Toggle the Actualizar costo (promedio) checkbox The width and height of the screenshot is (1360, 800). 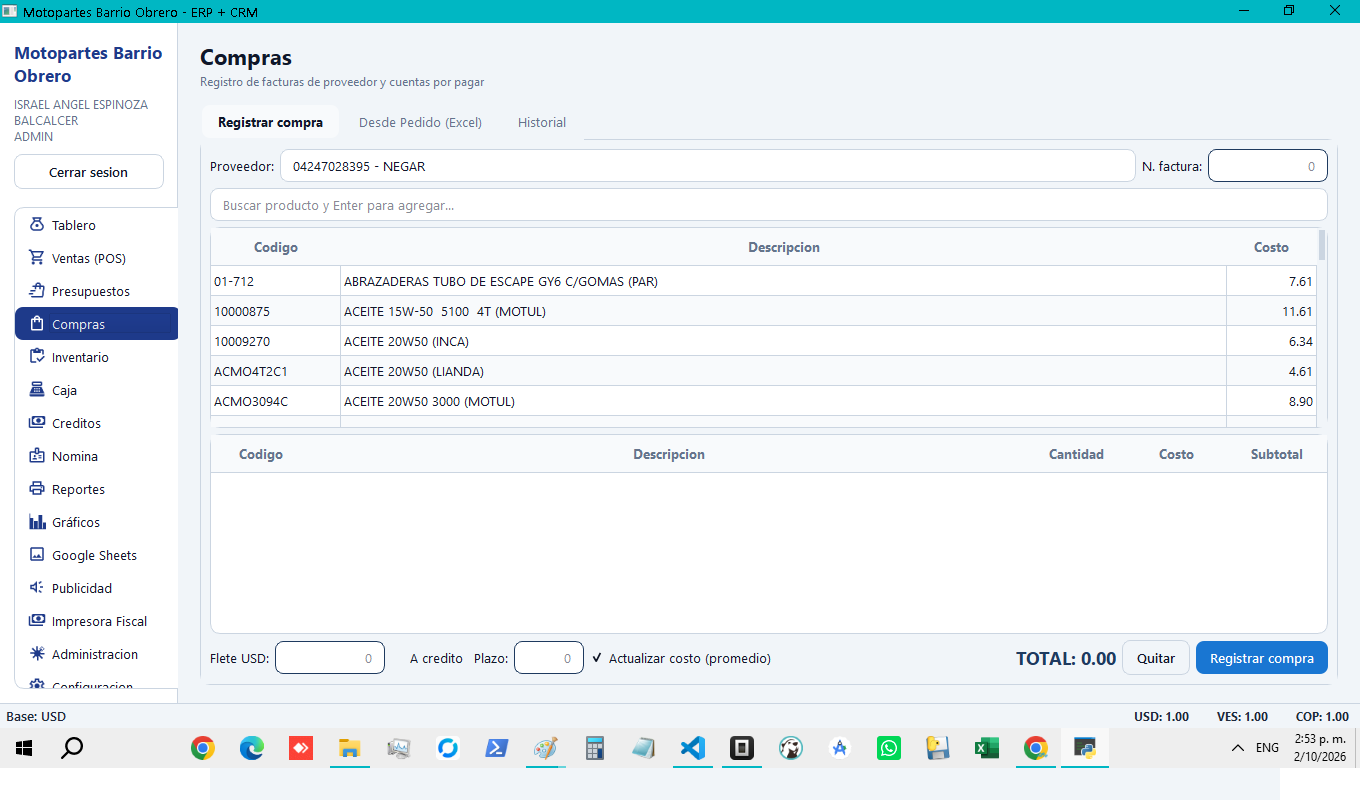[x=597, y=658]
